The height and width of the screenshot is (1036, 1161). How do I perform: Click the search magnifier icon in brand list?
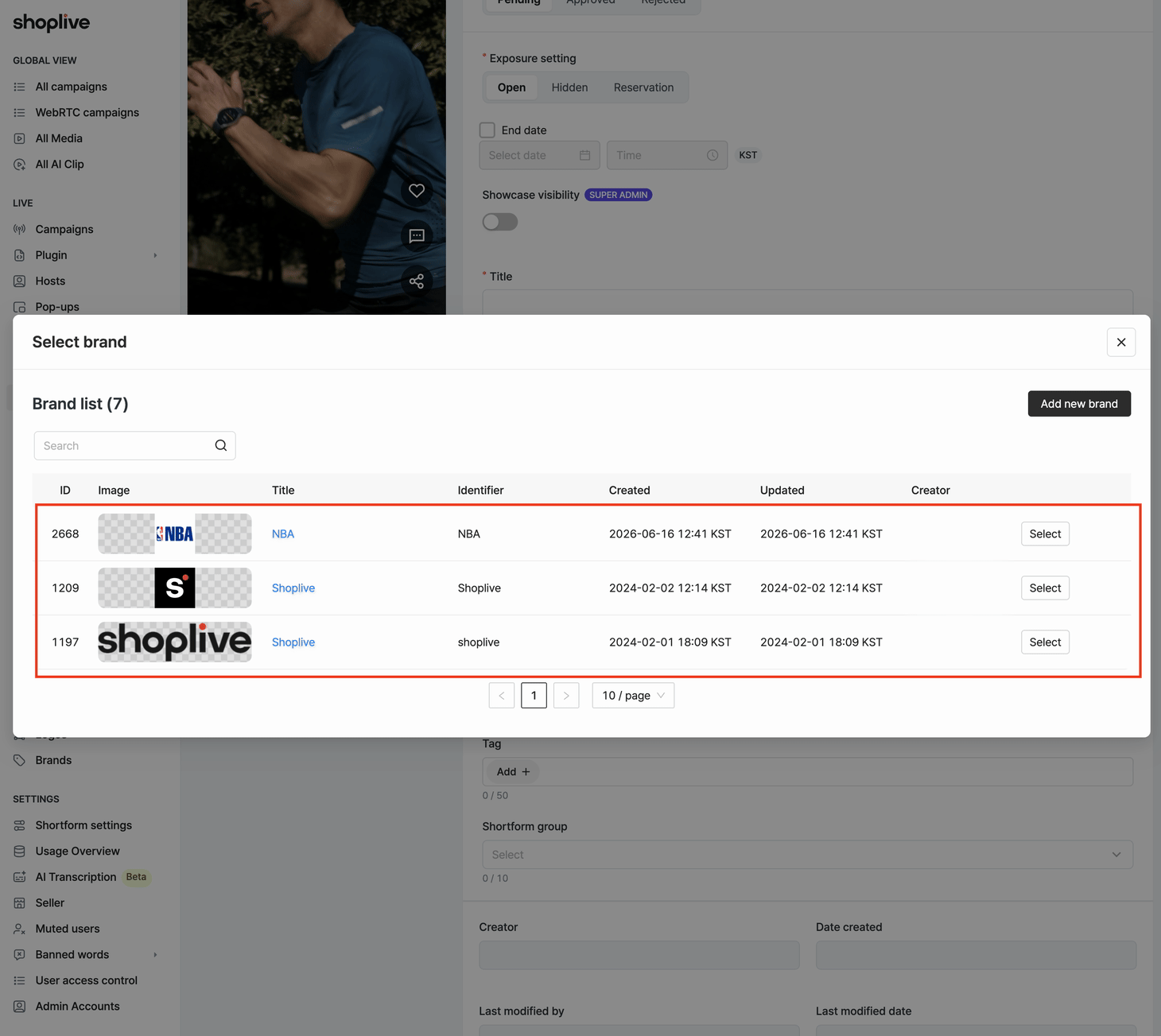click(221, 445)
